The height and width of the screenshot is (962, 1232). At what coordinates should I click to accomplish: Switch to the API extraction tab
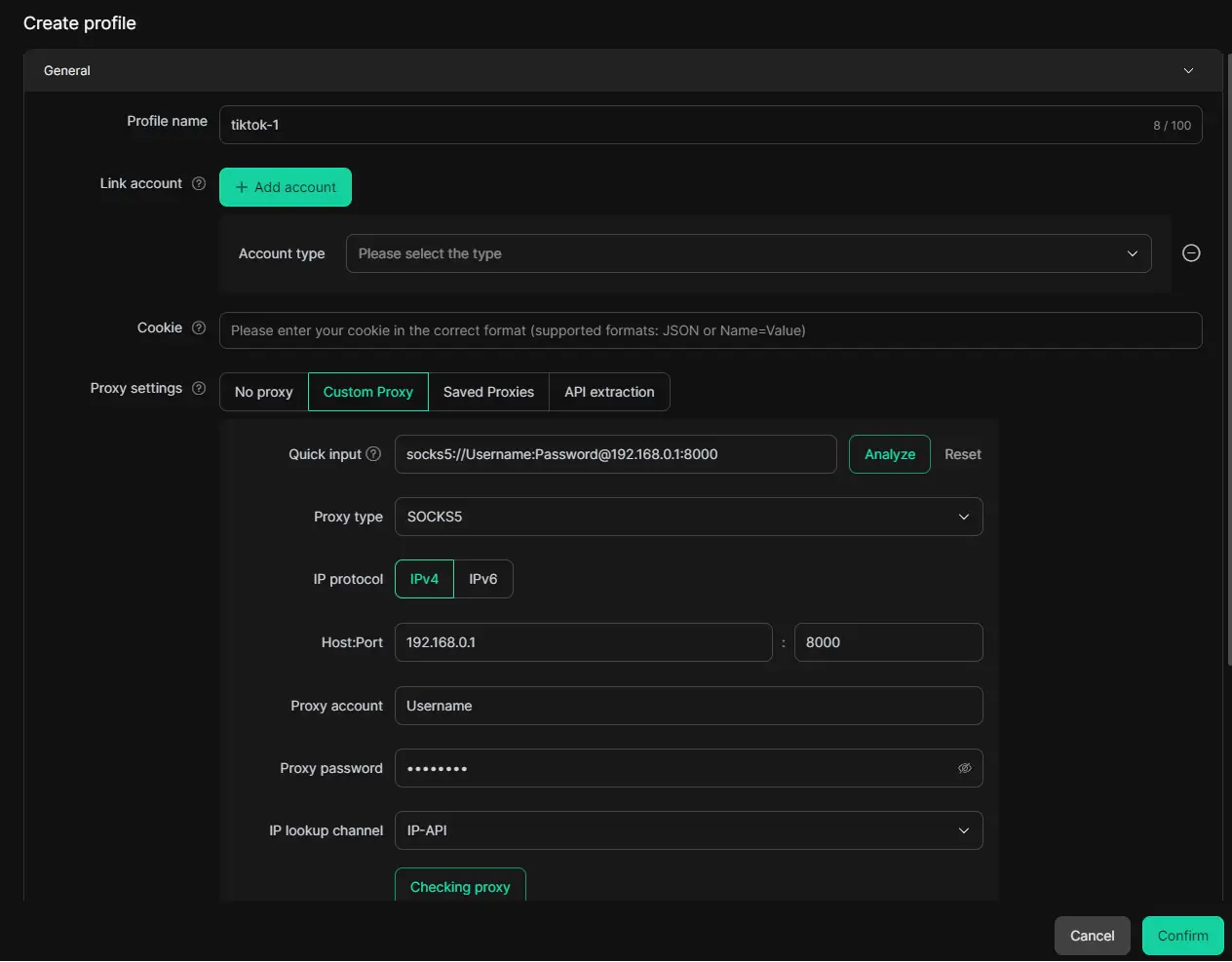609,392
